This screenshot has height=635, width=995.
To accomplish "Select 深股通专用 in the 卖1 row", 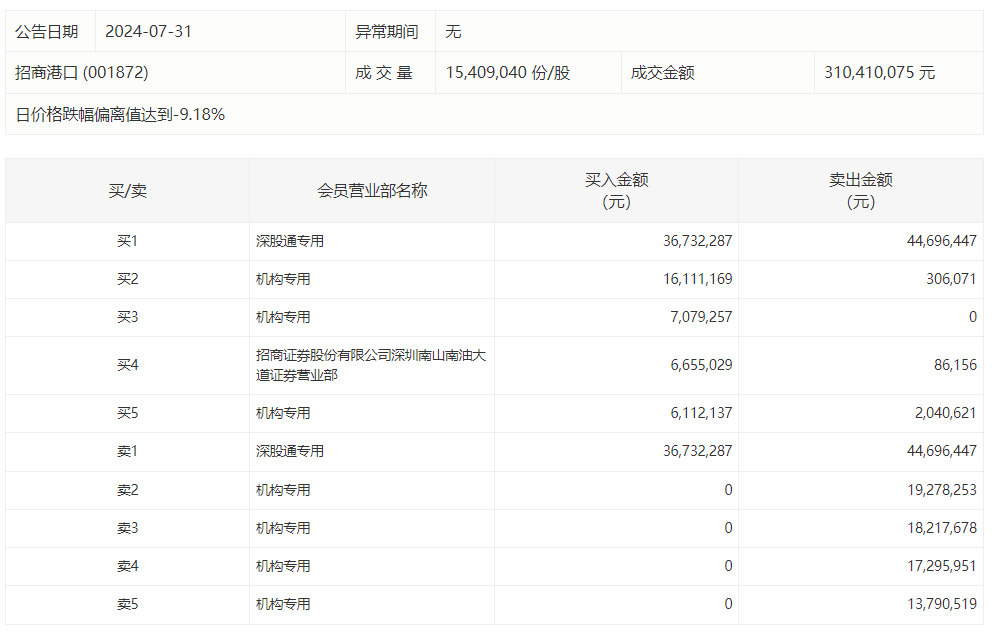I will coord(289,452).
